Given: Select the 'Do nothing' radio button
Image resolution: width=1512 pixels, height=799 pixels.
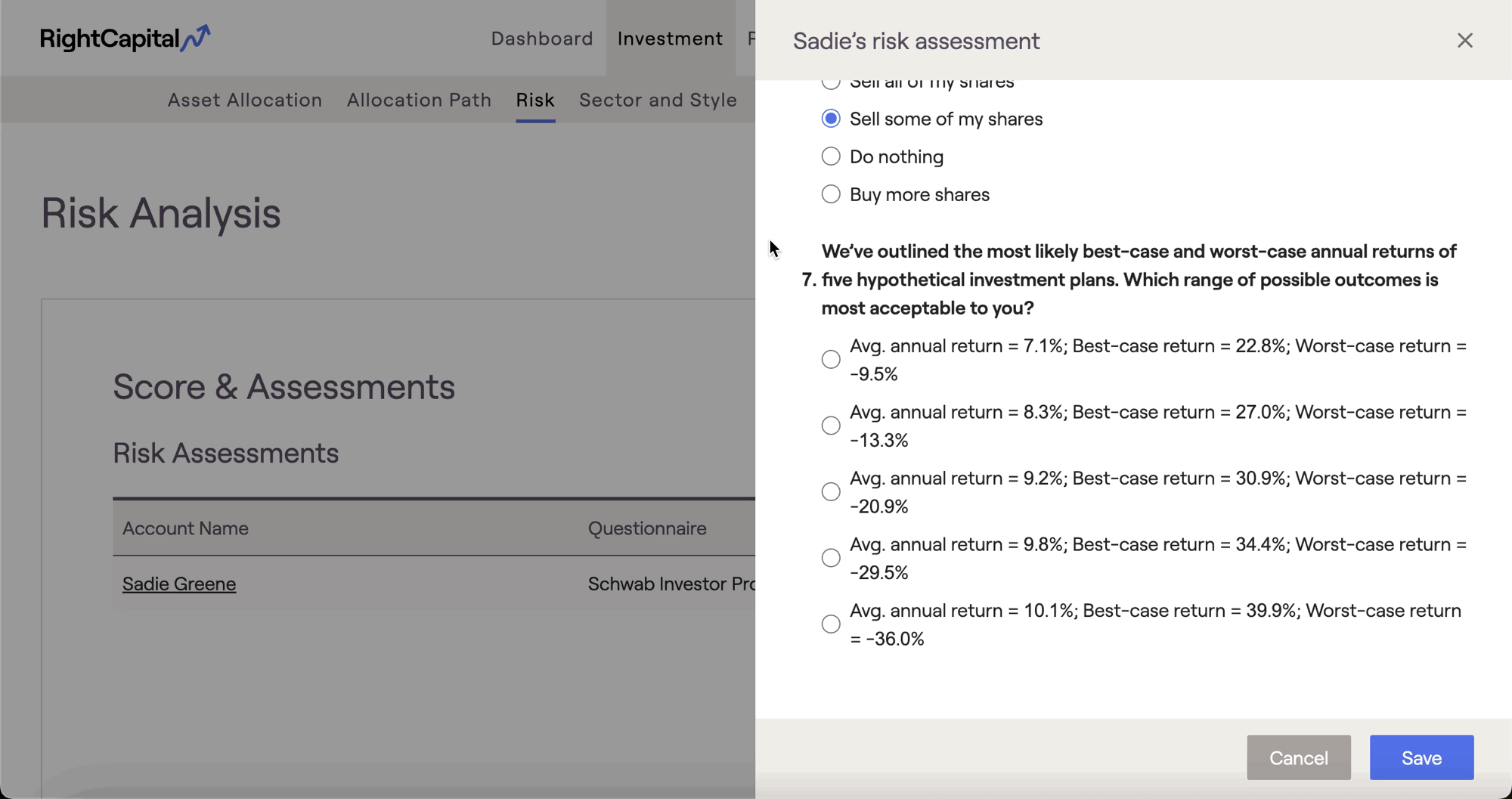Looking at the screenshot, I should pyautogui.click(x=831, y=156).
